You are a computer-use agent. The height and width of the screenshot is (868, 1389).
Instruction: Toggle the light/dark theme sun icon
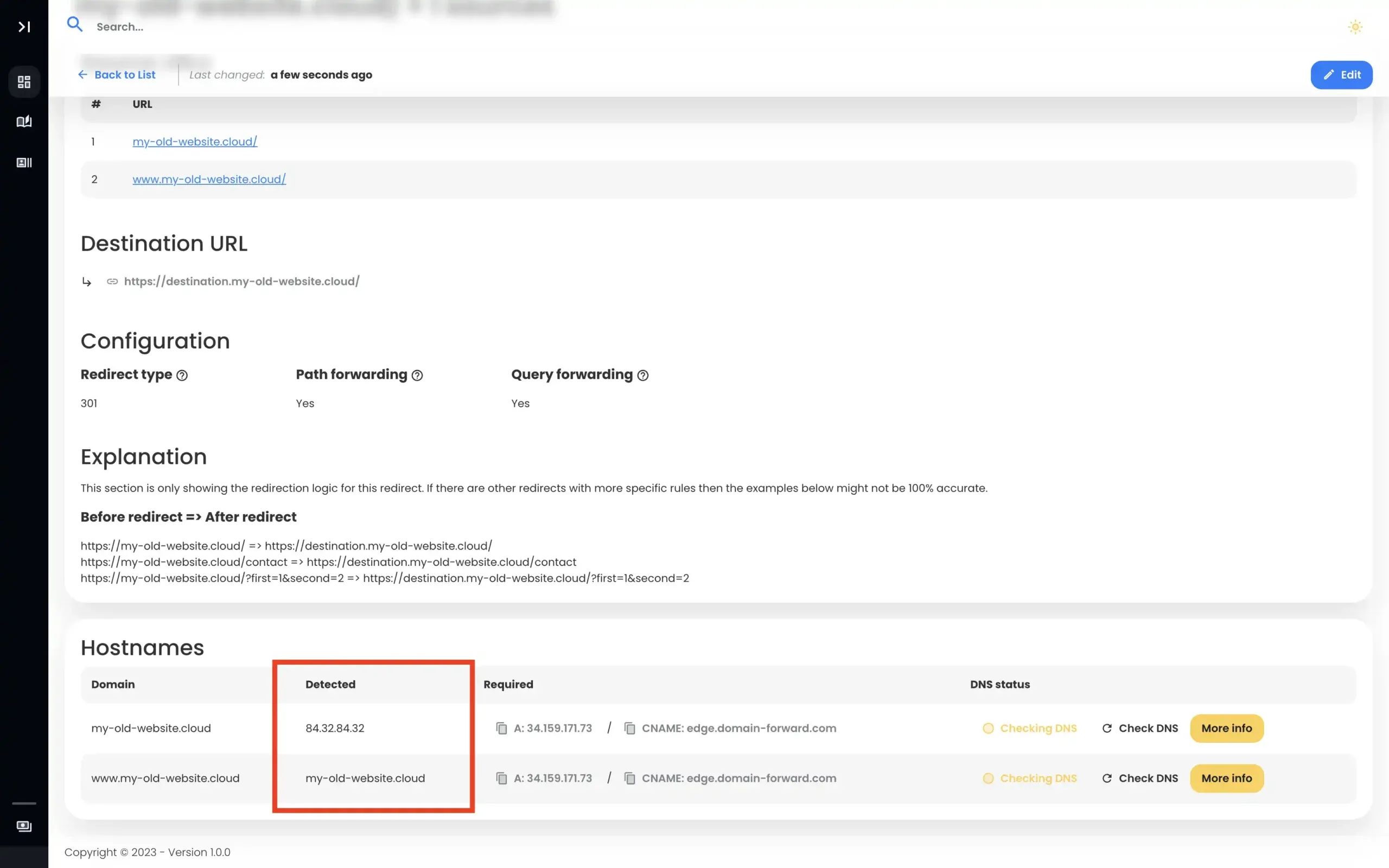pyautogui.click(x=1356, y=27)
